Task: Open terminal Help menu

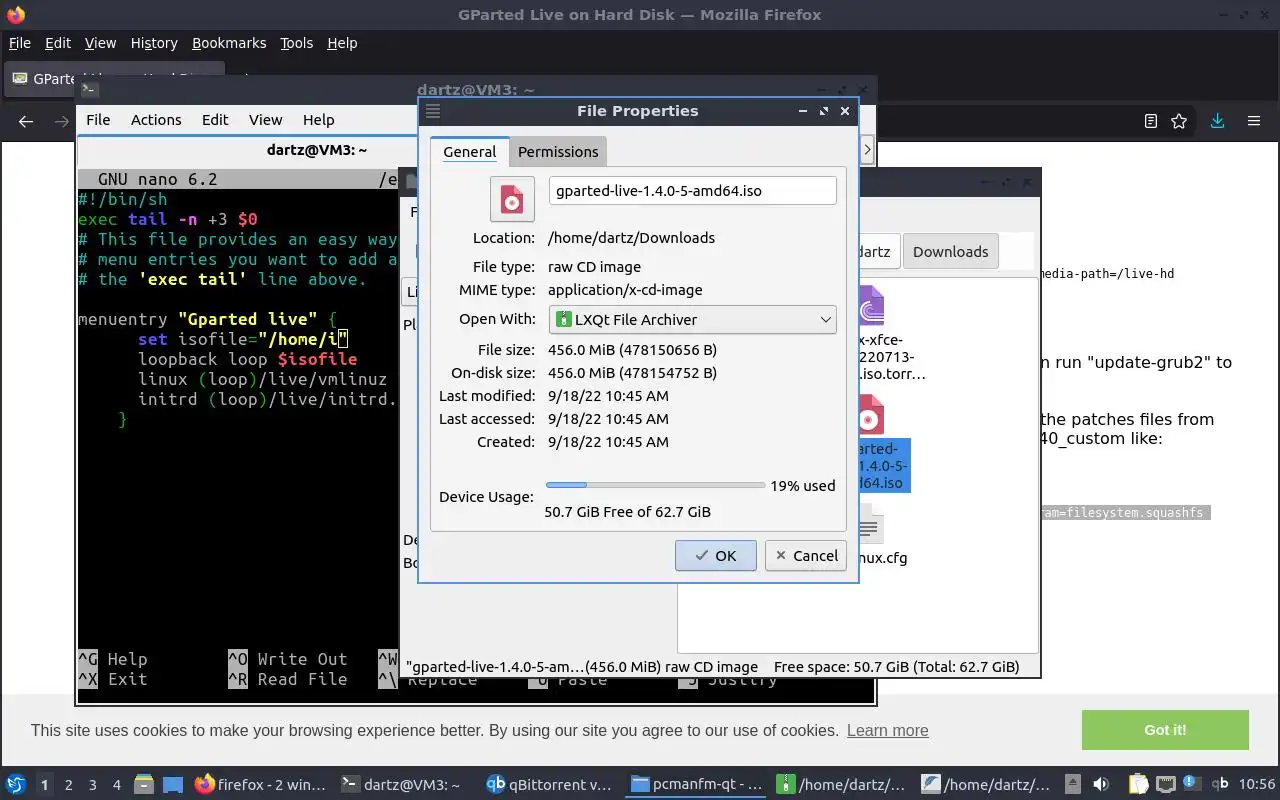Action: point(319,120)
